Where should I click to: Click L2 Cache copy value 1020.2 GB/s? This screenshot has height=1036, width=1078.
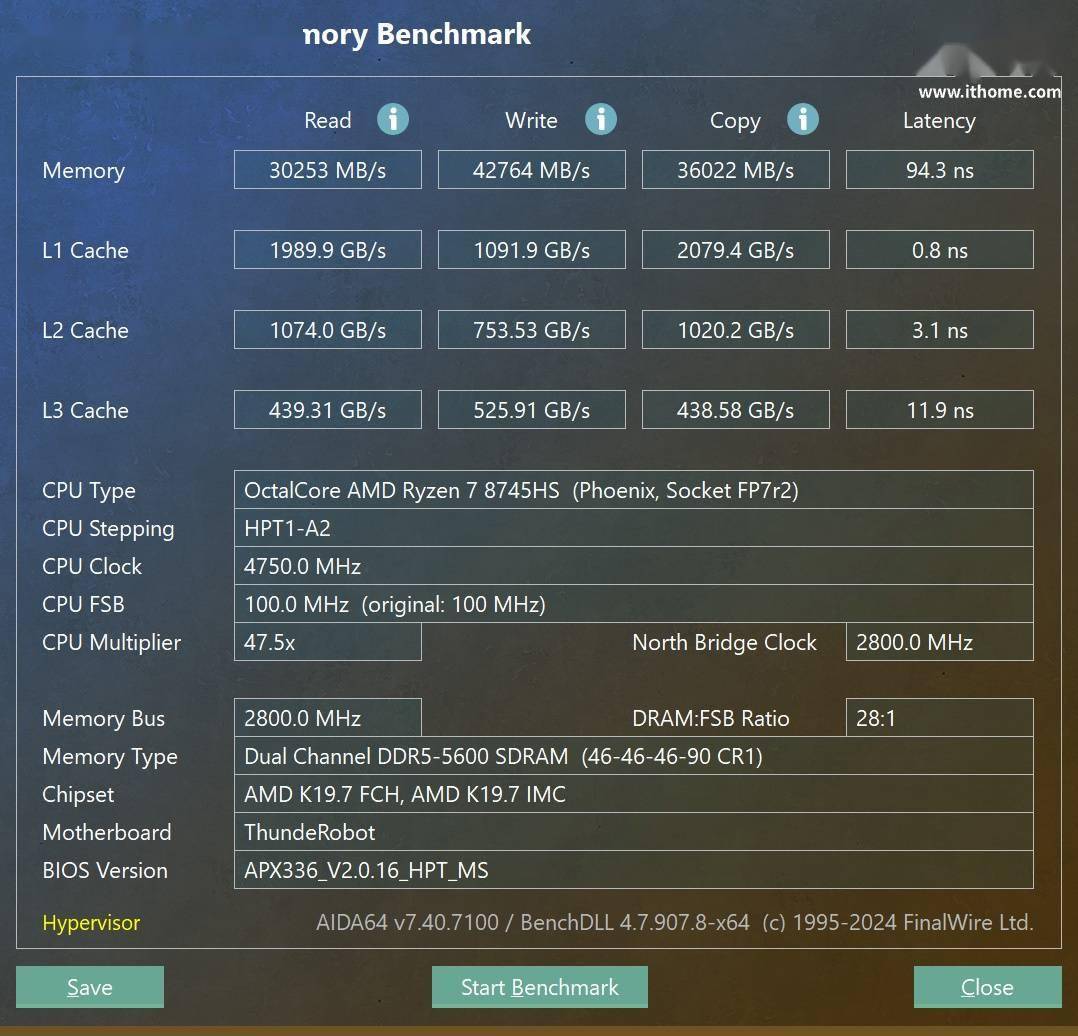[736, 330]
